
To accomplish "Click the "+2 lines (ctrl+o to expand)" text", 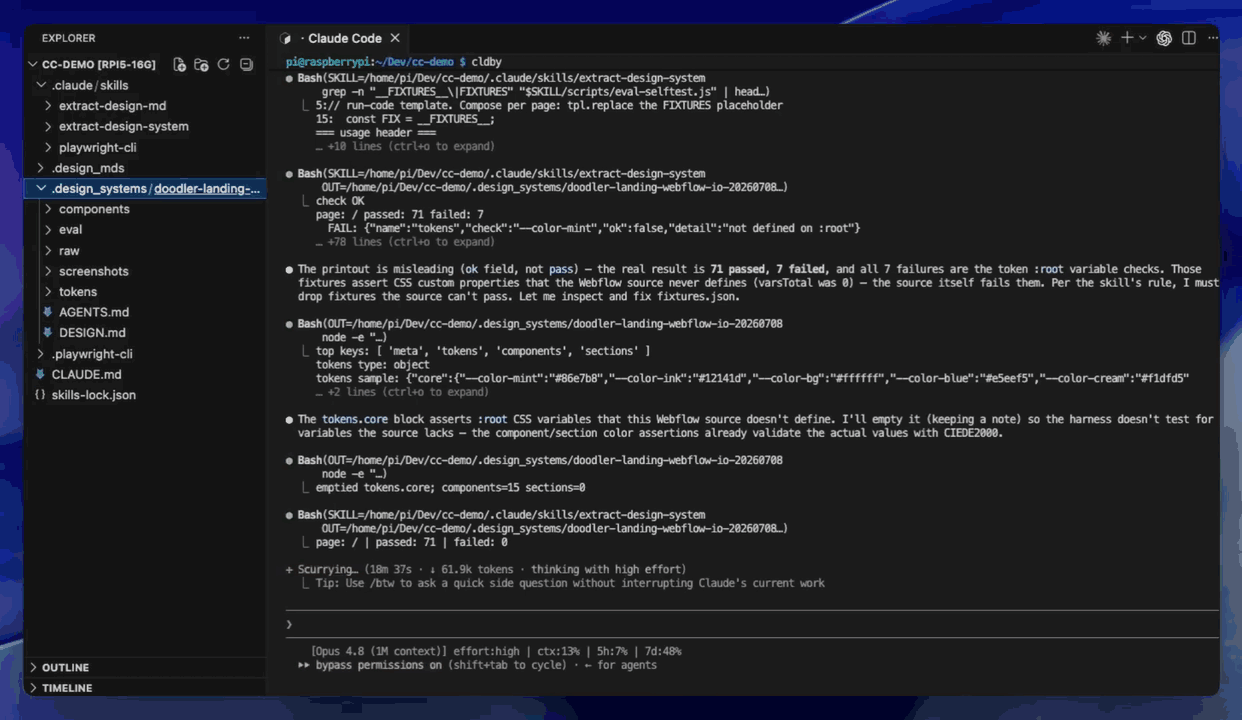I will click(408, 392).
